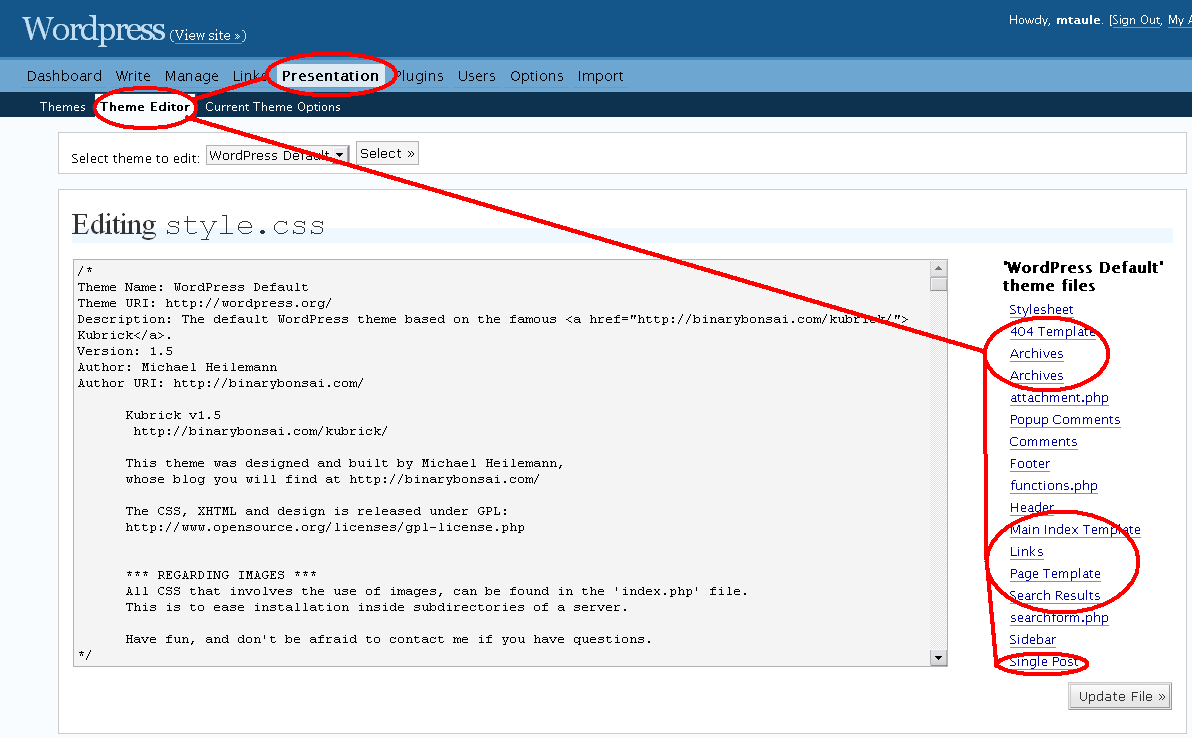Click the editor scrollbar thumb
1192x738 pixels.
(938, 284)
